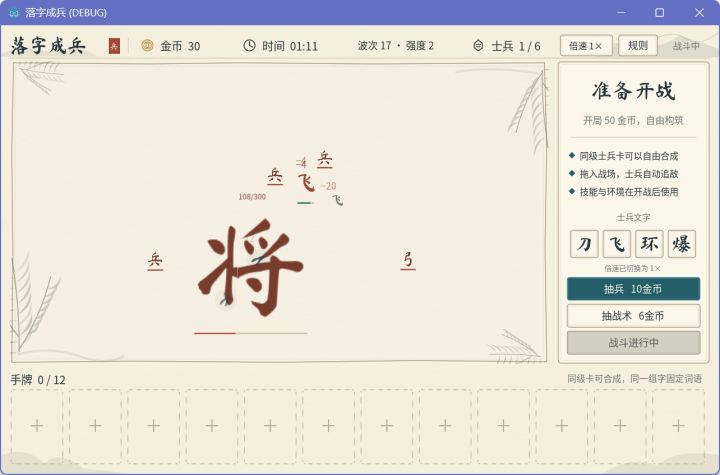Click the 兵 unit above 108/300
Viewport: 720px width, 475px height.
point(275,176)
